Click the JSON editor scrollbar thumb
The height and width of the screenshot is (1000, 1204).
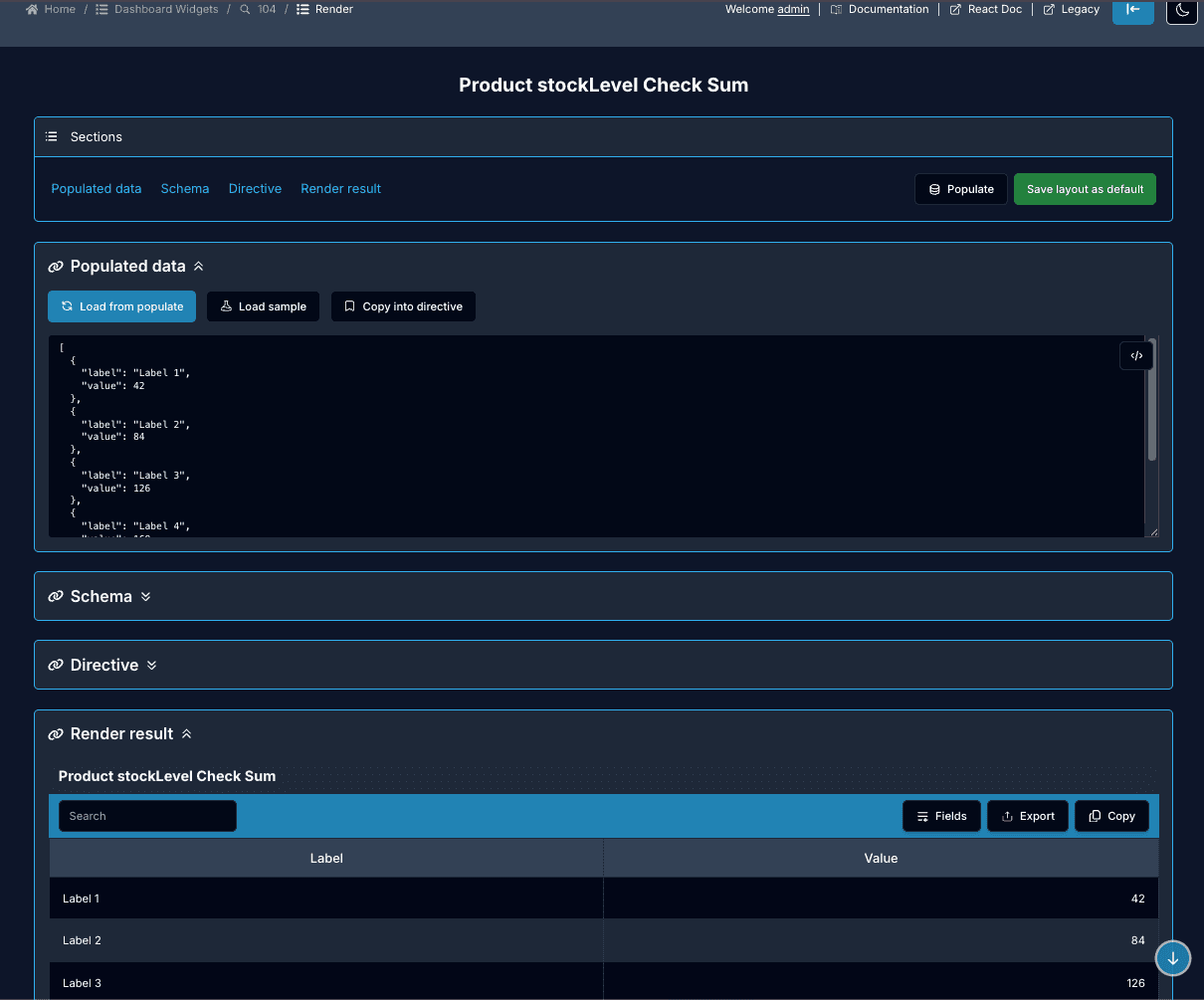coord(1152,399)
